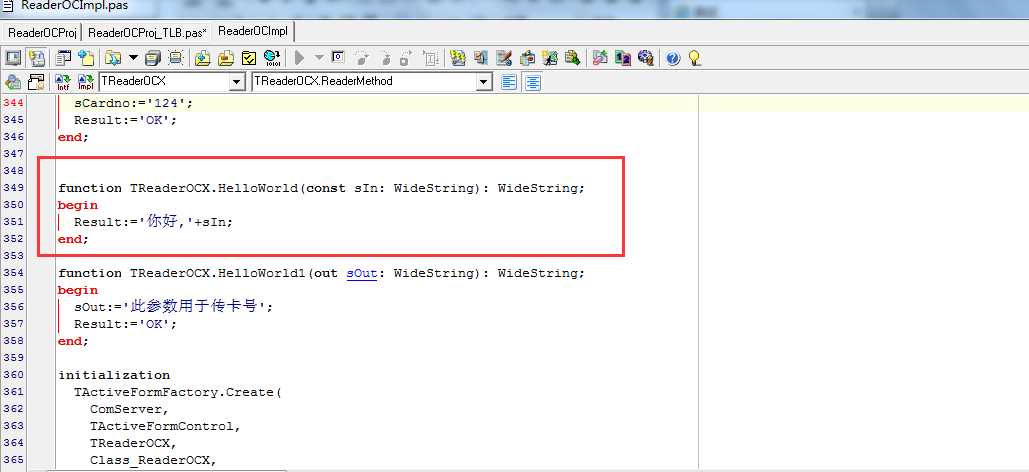
Task: Click the Add File to Project icon
Action: click(x=203, y=58)
